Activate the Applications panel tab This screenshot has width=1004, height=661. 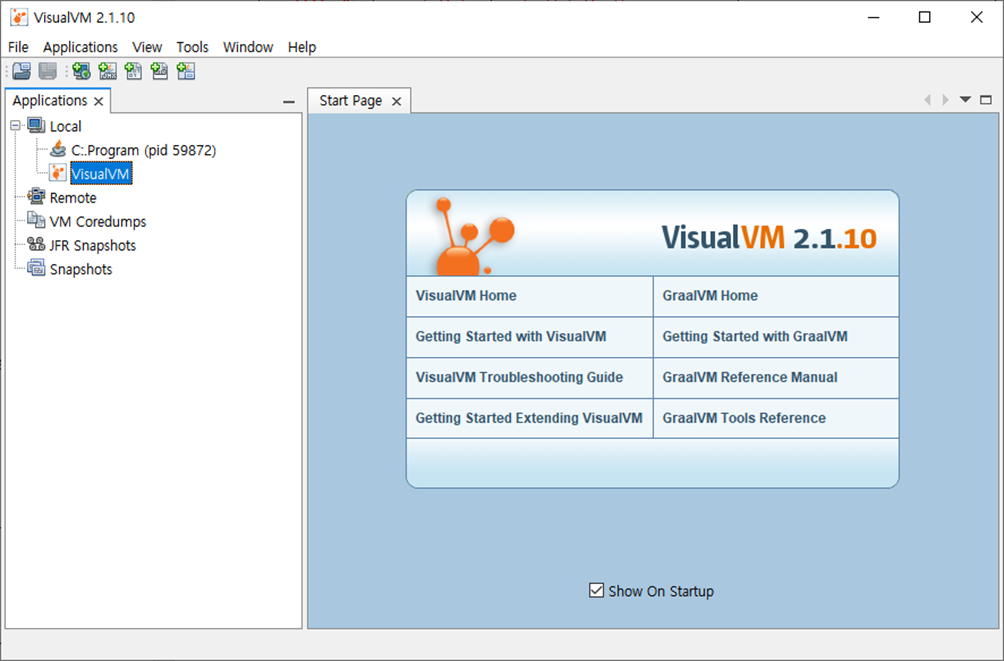(49, 101)
